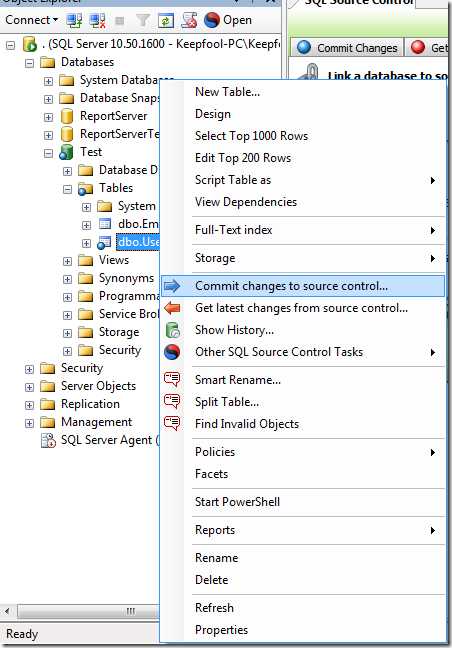Click the Filter funnel icon in toolbar

click(143, 20)
